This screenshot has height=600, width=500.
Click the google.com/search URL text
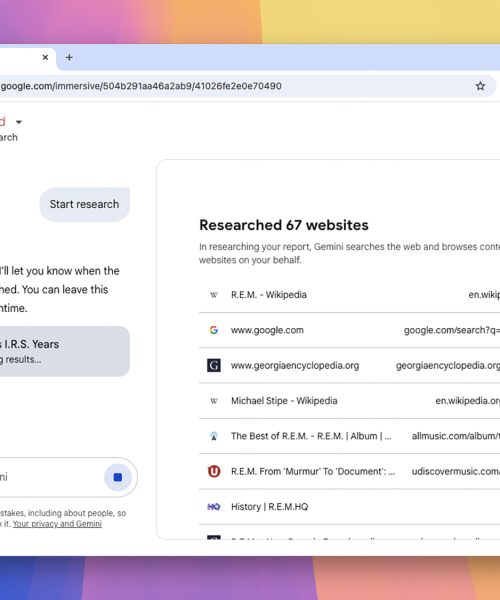(452, 330)
